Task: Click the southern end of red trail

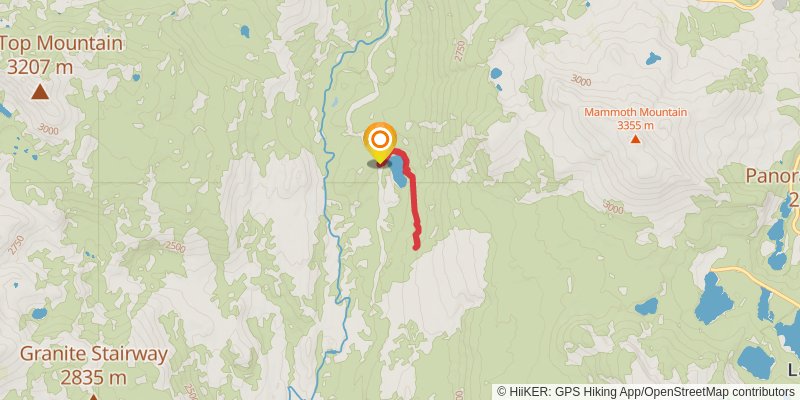Action: click(416, 247)
